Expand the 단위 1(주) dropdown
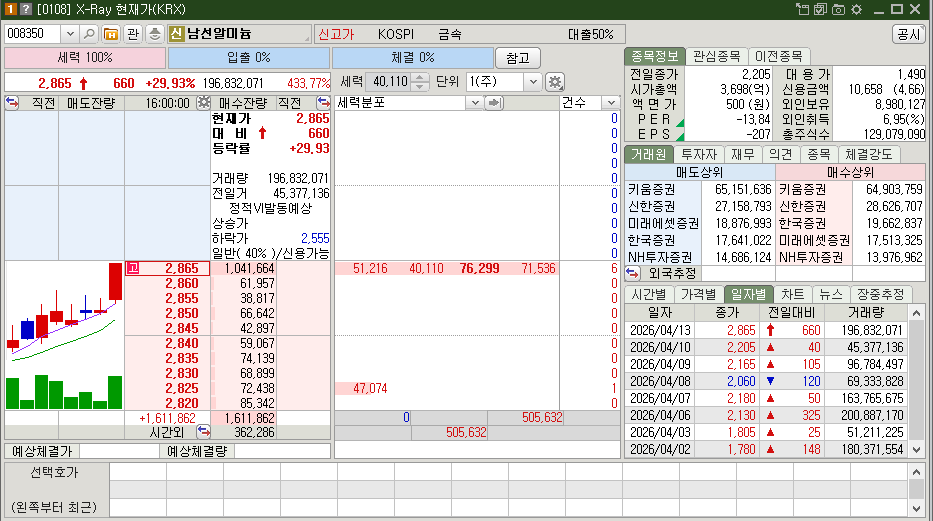 coord(532,82)
